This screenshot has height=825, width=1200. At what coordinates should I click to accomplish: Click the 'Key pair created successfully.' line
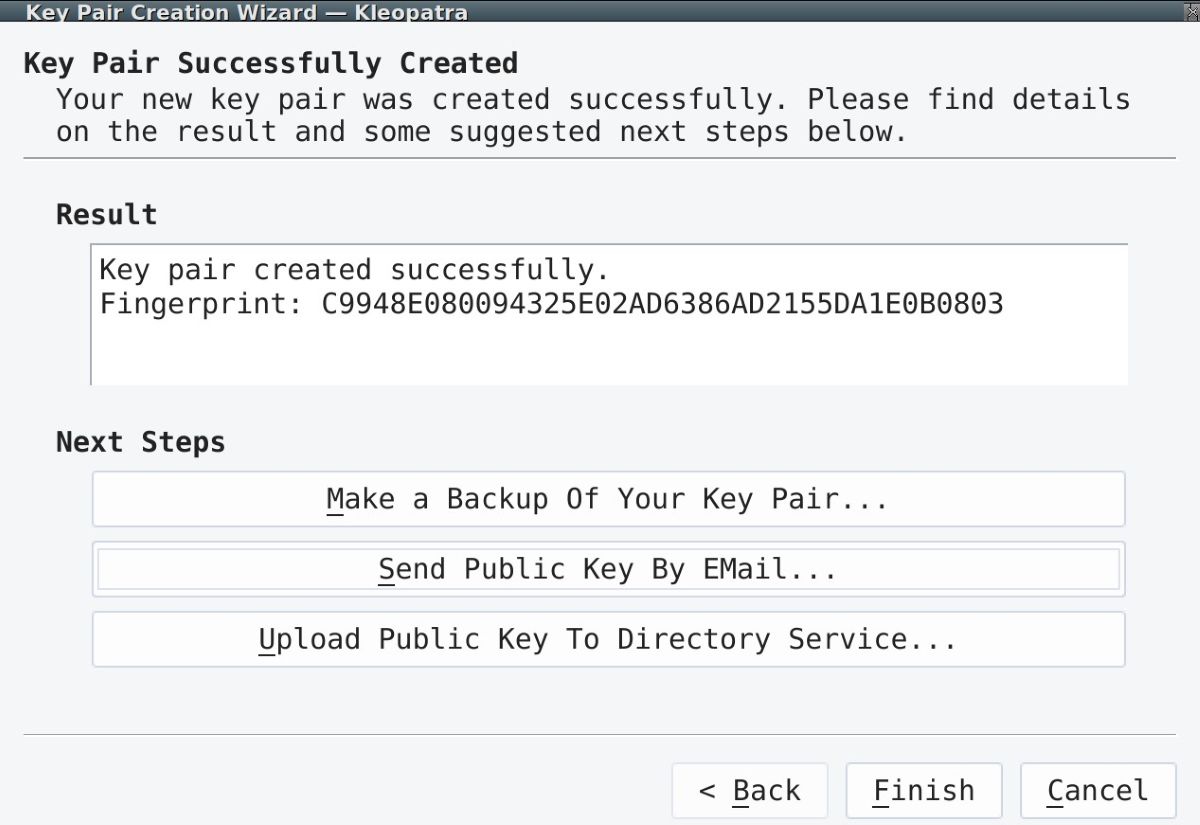(354, 270)
